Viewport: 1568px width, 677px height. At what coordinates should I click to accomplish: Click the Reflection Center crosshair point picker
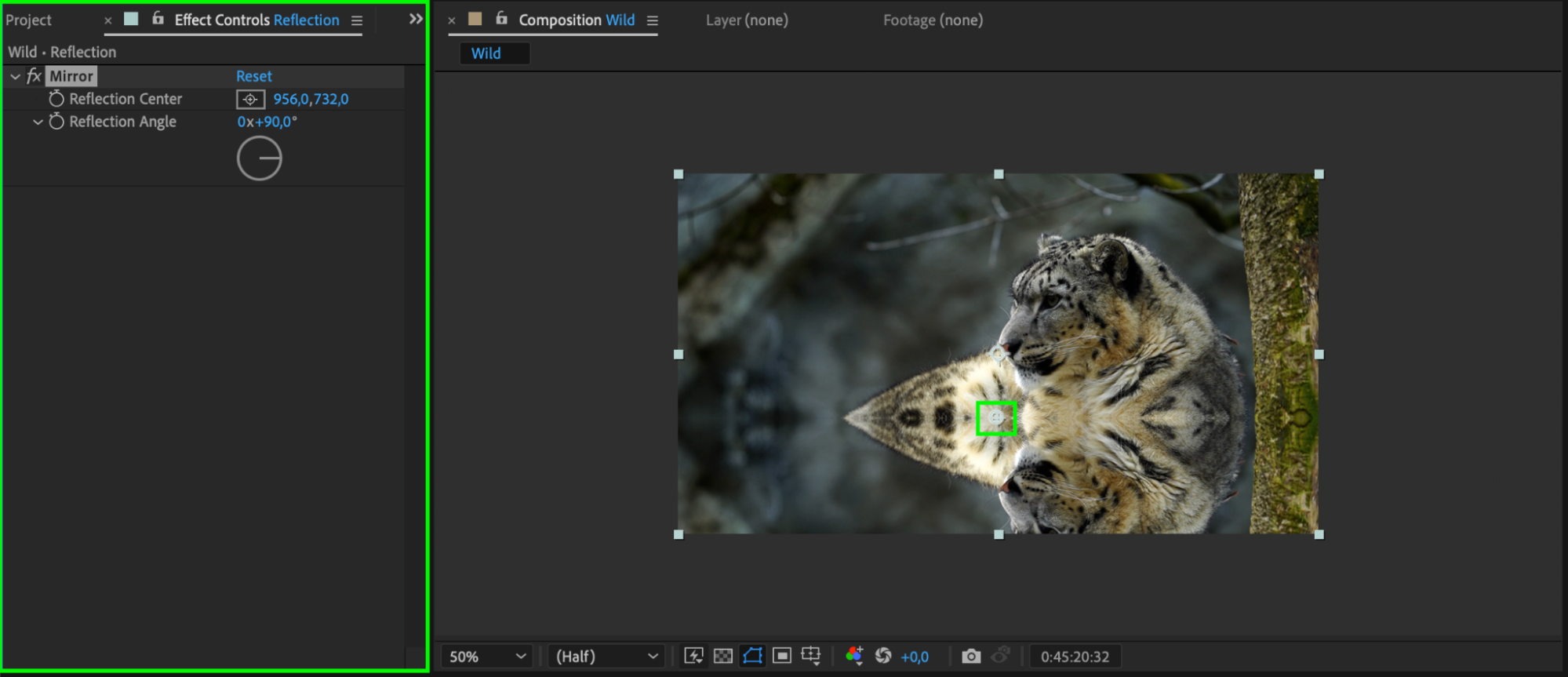click(250, 100)
